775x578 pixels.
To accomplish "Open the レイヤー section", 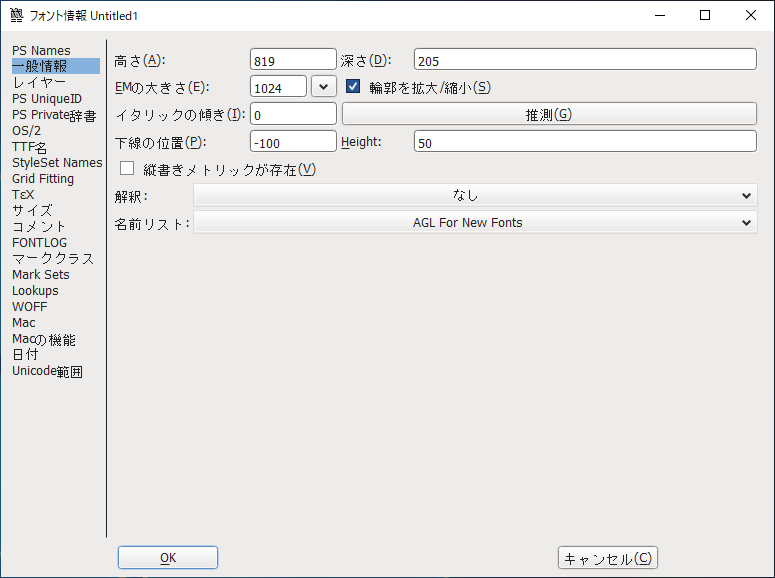I will tap(39, 82).
